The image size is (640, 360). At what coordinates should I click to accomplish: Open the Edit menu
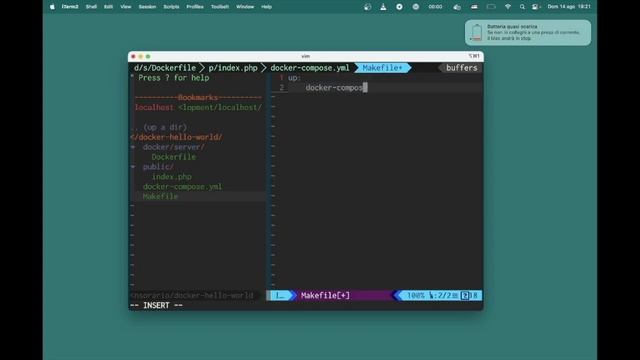108,7
